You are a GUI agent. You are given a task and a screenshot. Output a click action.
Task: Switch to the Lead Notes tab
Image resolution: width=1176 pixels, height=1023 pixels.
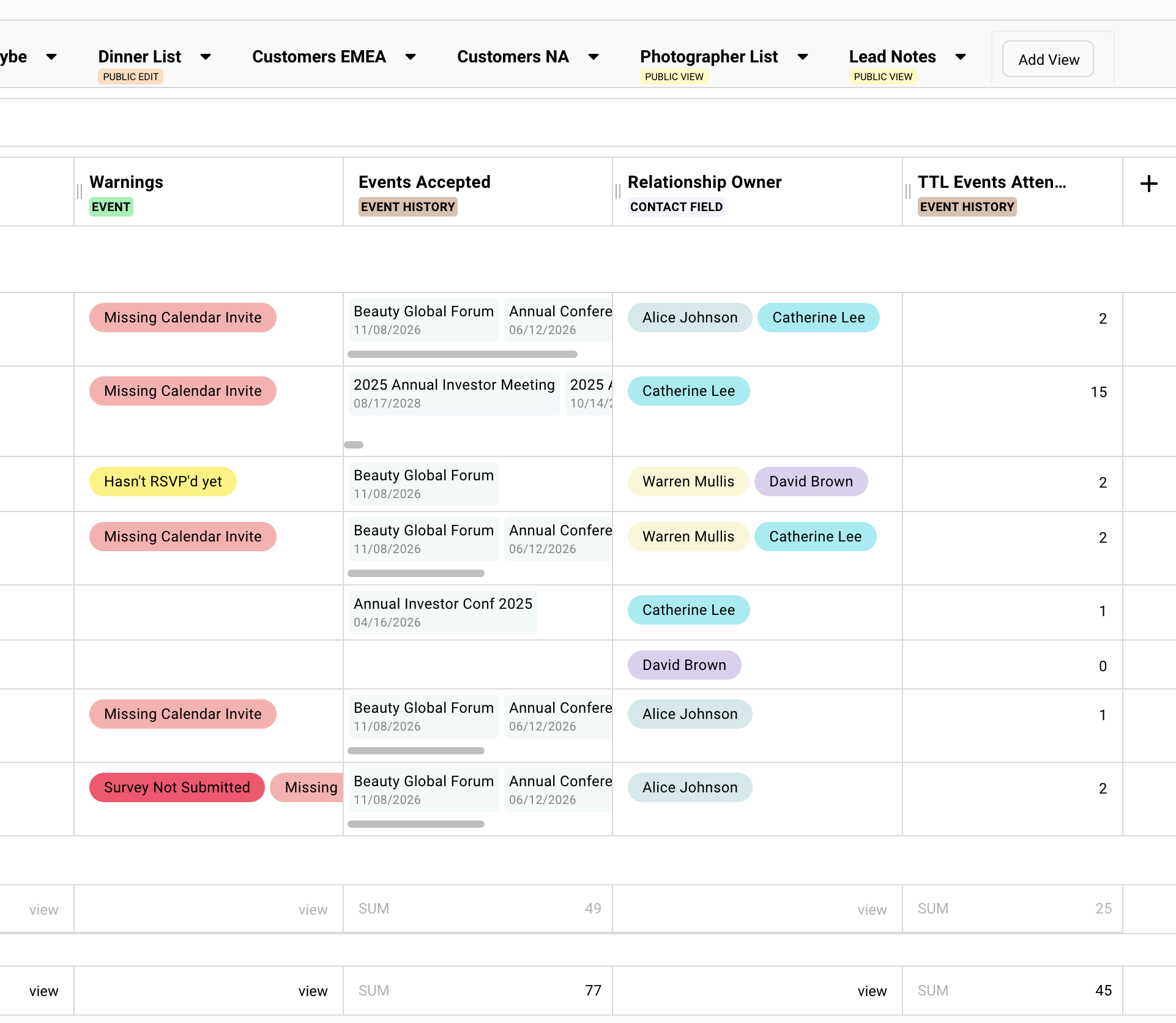coord(892,57)
